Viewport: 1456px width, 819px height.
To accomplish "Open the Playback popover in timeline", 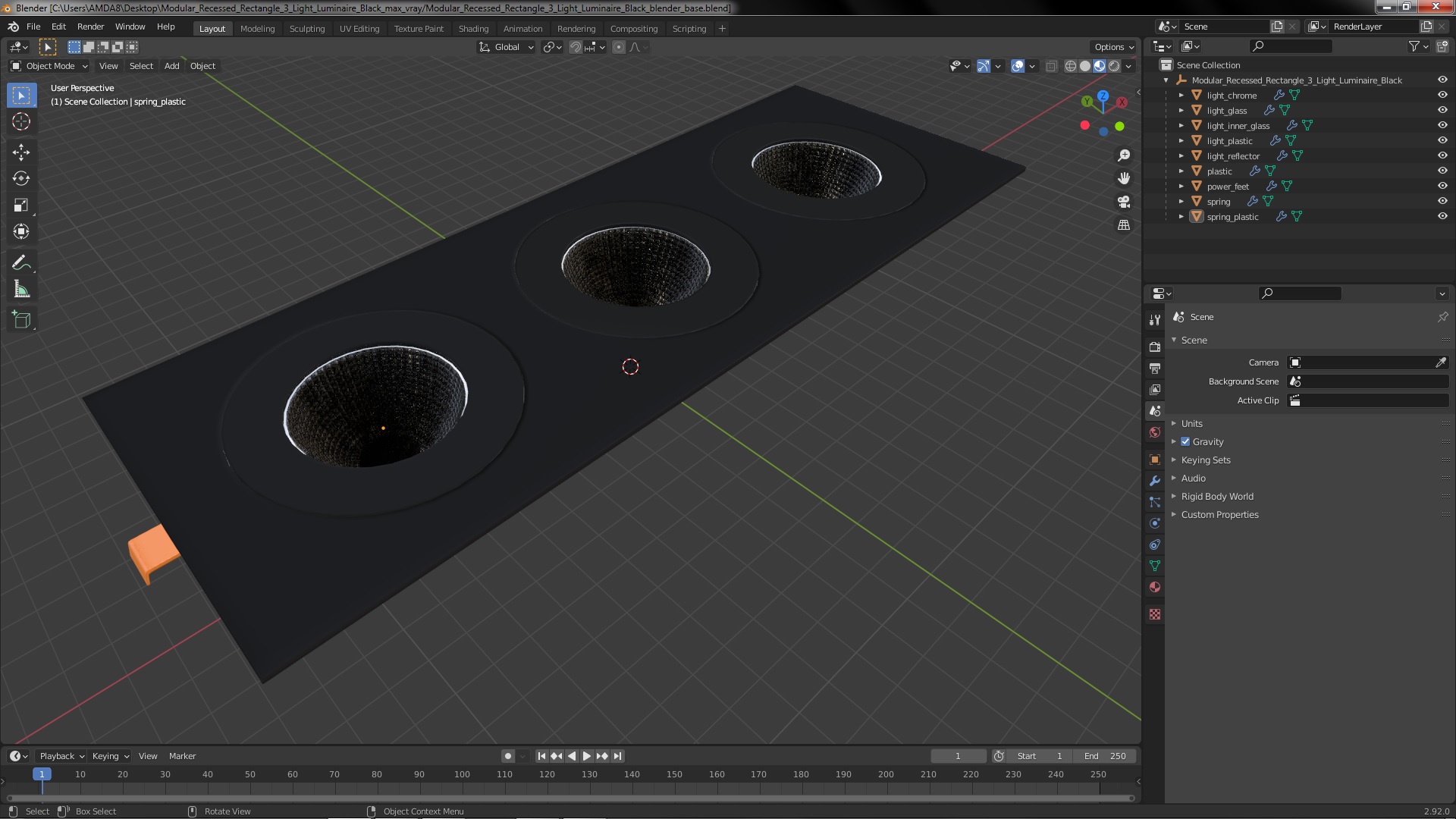I will 61,756.
